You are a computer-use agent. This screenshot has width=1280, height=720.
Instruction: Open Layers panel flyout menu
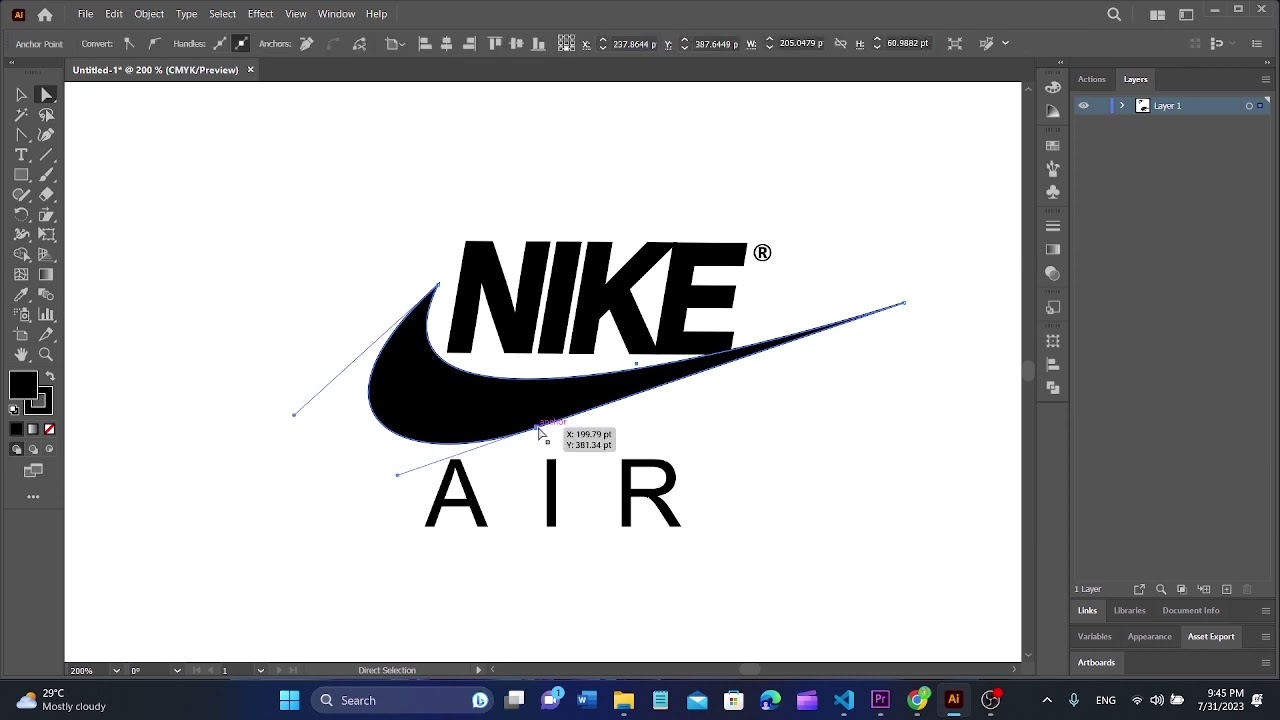[x=1265, y=79]
